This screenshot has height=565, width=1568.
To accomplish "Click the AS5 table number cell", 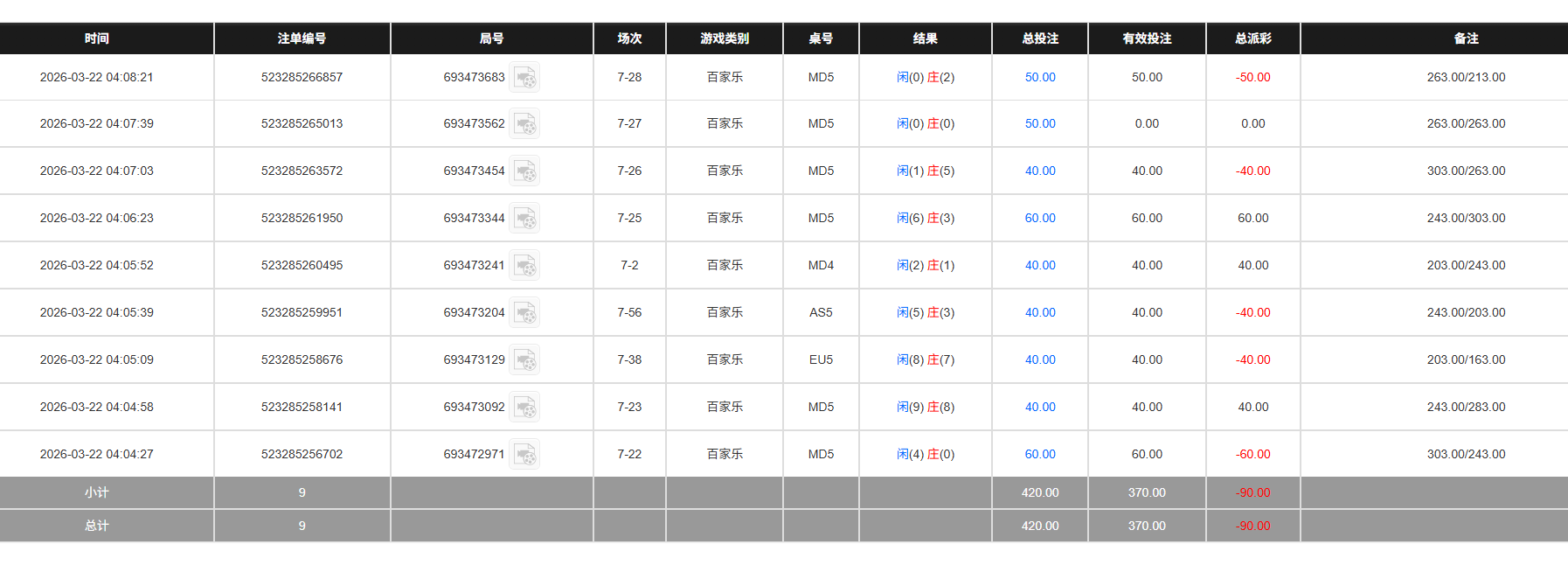I will point(820,312).
